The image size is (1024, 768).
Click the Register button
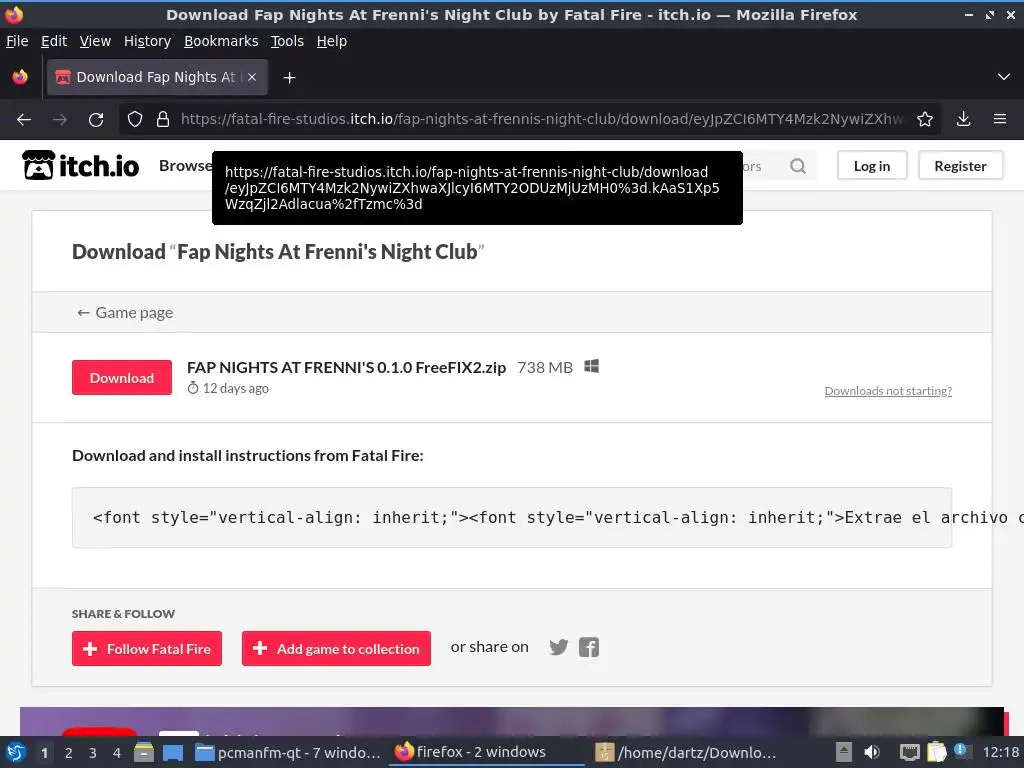(960, 166)
